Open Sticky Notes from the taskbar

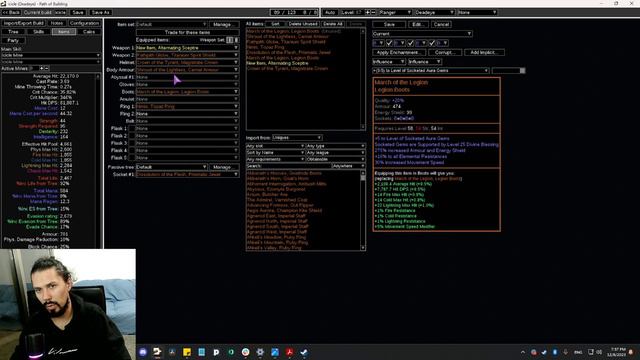coord(187,352)
